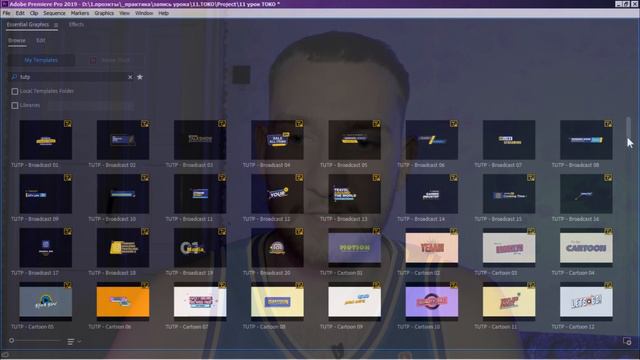The width and height of the screenshot is (640, 360).
Task: Click the template badge on TUTP Broadcast 13
Action: point(376,178)
